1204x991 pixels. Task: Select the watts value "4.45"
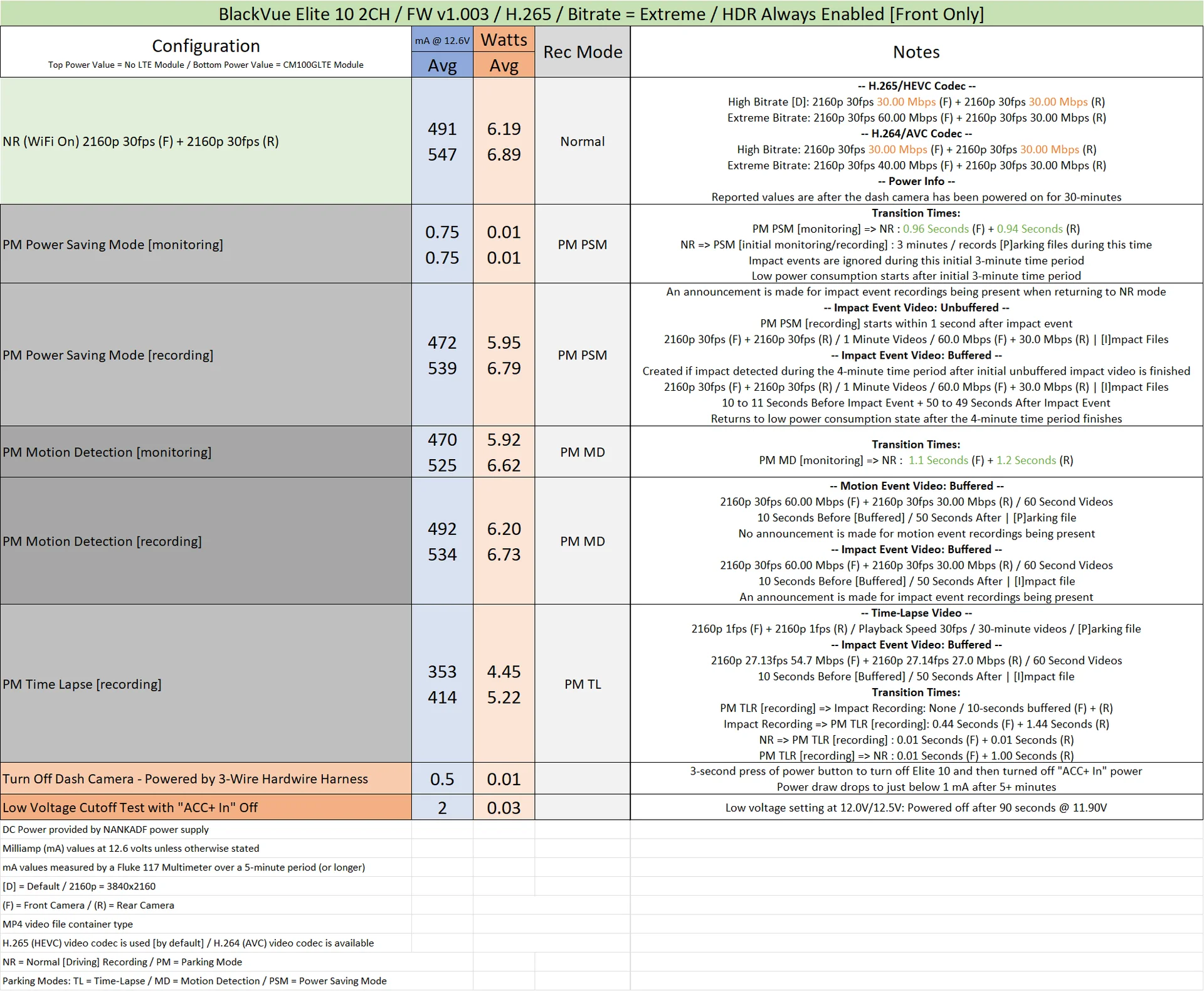[504, 672]
